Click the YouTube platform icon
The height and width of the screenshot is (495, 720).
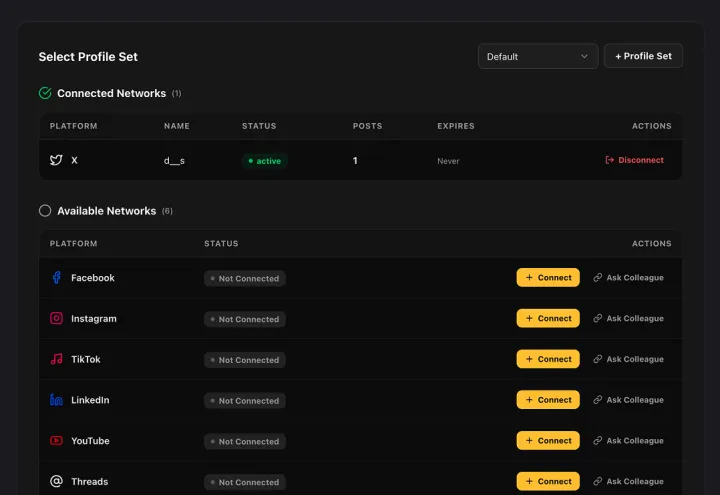(x=56, y=440)
